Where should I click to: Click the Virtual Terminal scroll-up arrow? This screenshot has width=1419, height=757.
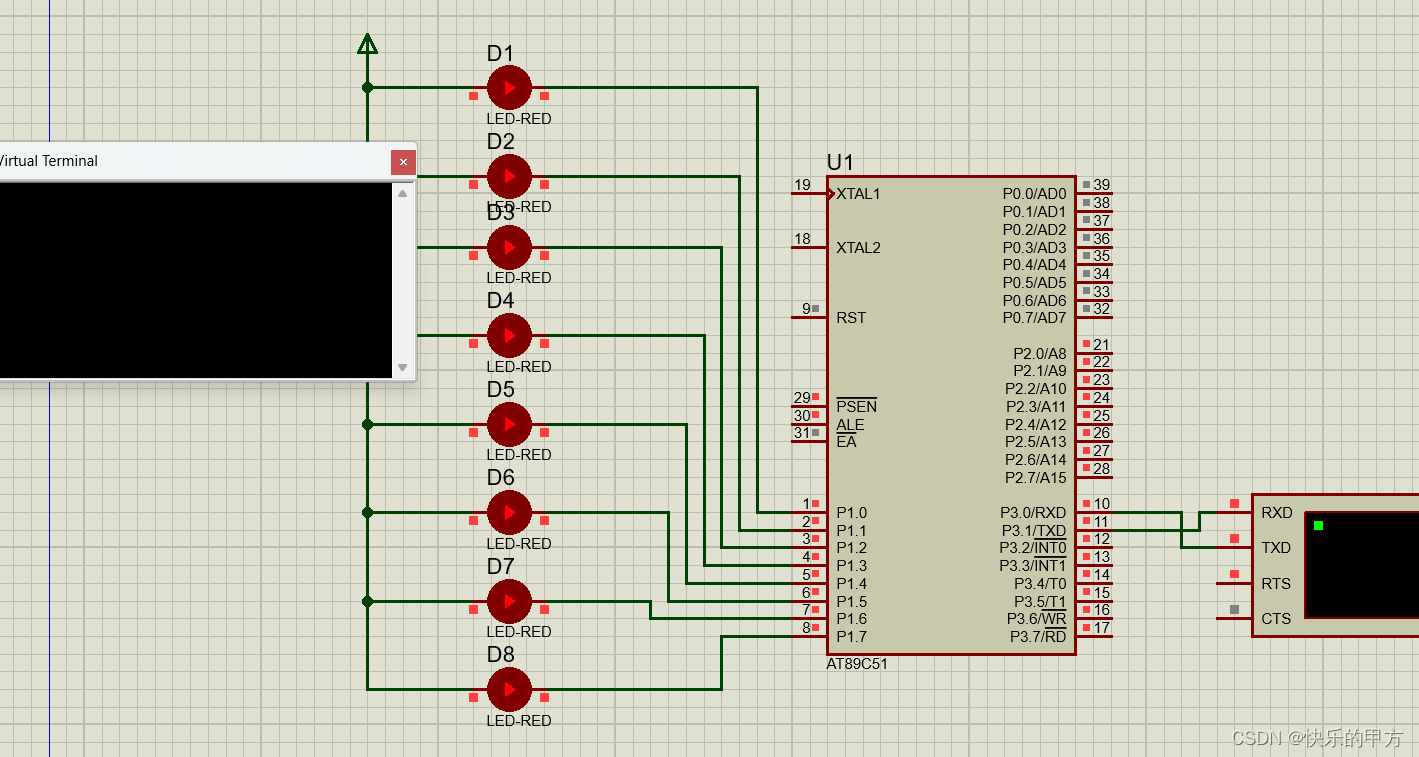[402, 194]
